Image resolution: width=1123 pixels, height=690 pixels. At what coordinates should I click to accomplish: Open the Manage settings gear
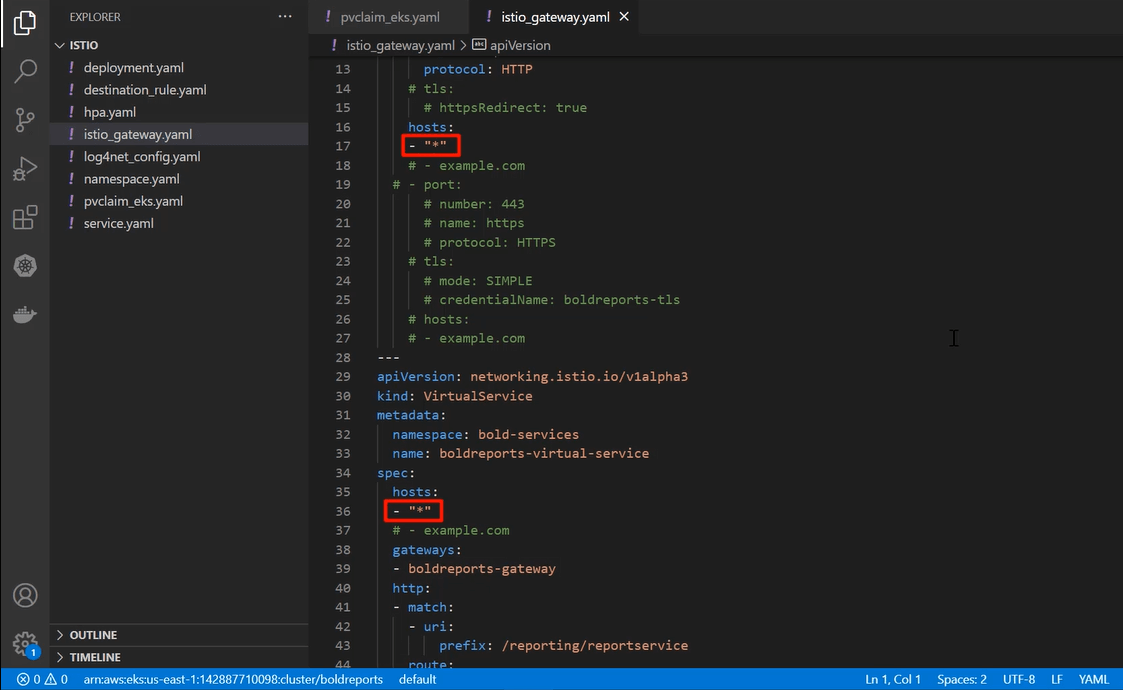(25, 643)
